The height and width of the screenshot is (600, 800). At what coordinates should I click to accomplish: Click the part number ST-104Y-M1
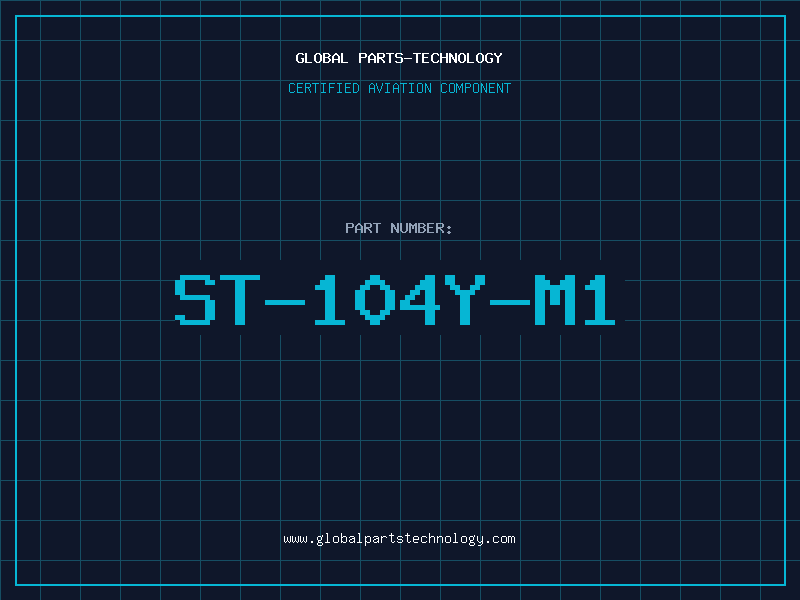[x=395, y=299]
